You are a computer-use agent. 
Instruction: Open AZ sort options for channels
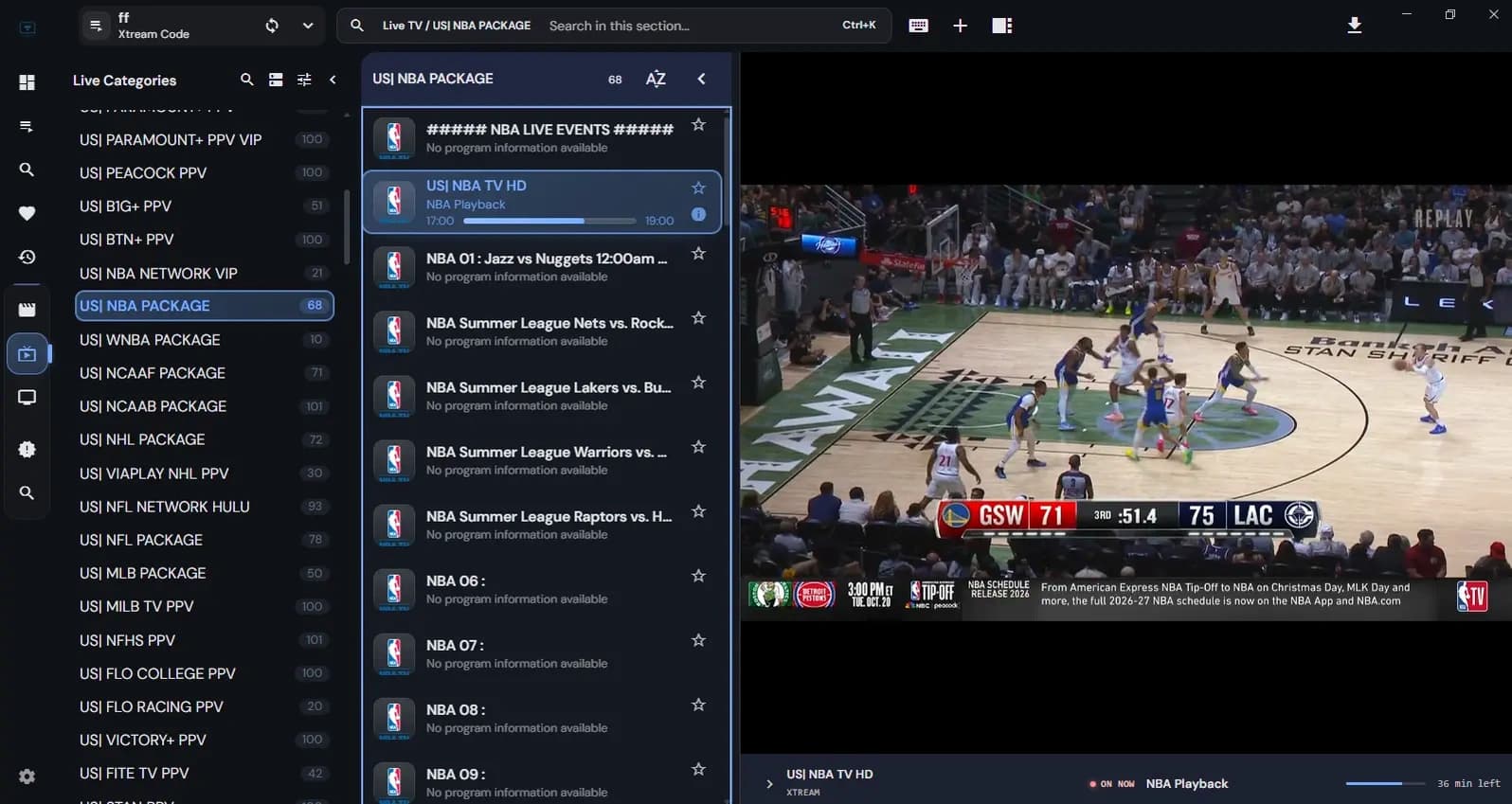[x=656, y=79]
